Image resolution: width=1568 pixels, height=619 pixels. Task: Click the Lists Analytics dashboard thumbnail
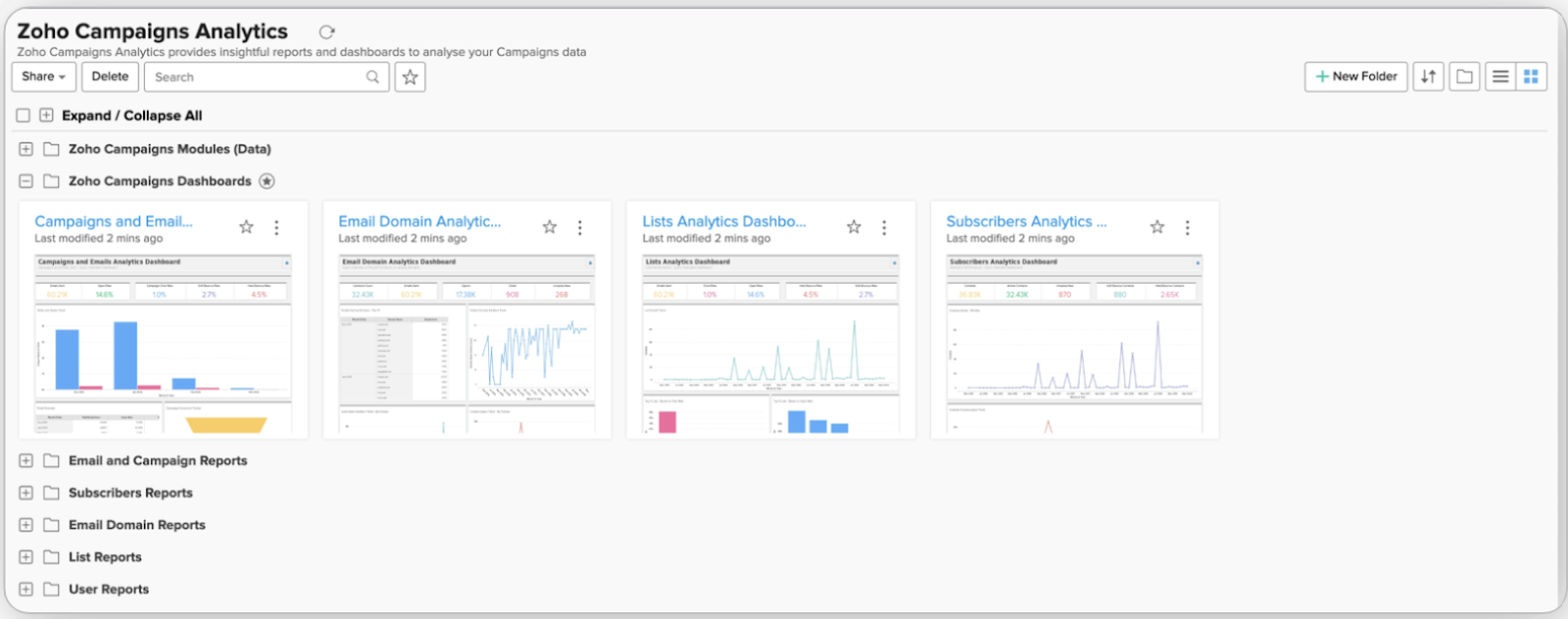point(770,344)
